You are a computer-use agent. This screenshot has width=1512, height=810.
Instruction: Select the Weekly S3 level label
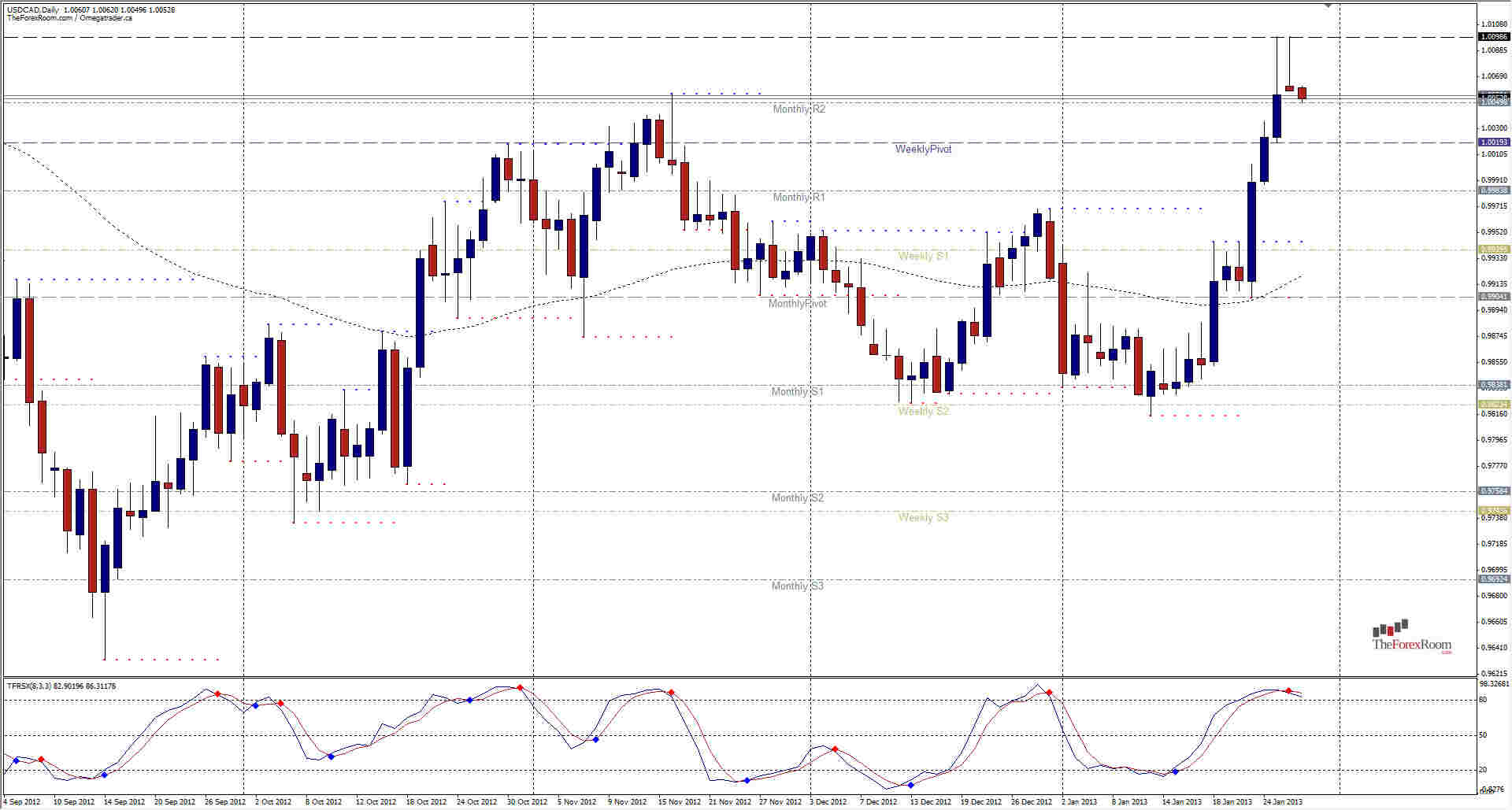pyautogui.click(x=921, y=517)
